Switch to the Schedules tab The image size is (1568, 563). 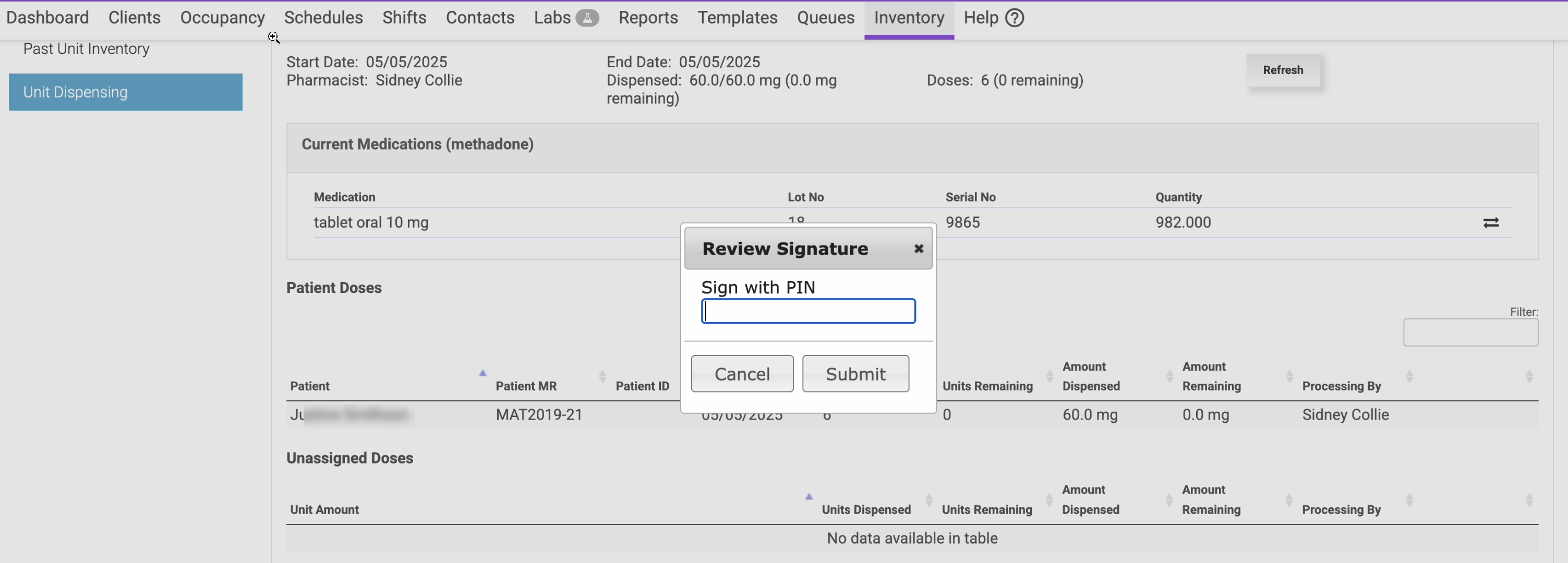[323, 18]
